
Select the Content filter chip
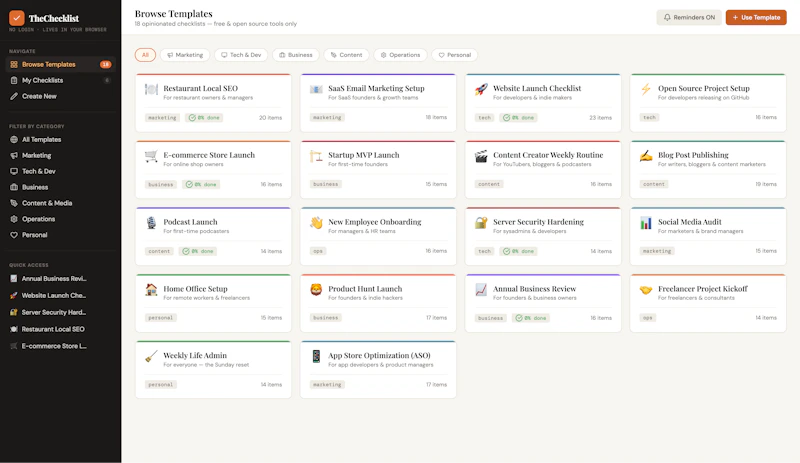click(x=346, y=55)
